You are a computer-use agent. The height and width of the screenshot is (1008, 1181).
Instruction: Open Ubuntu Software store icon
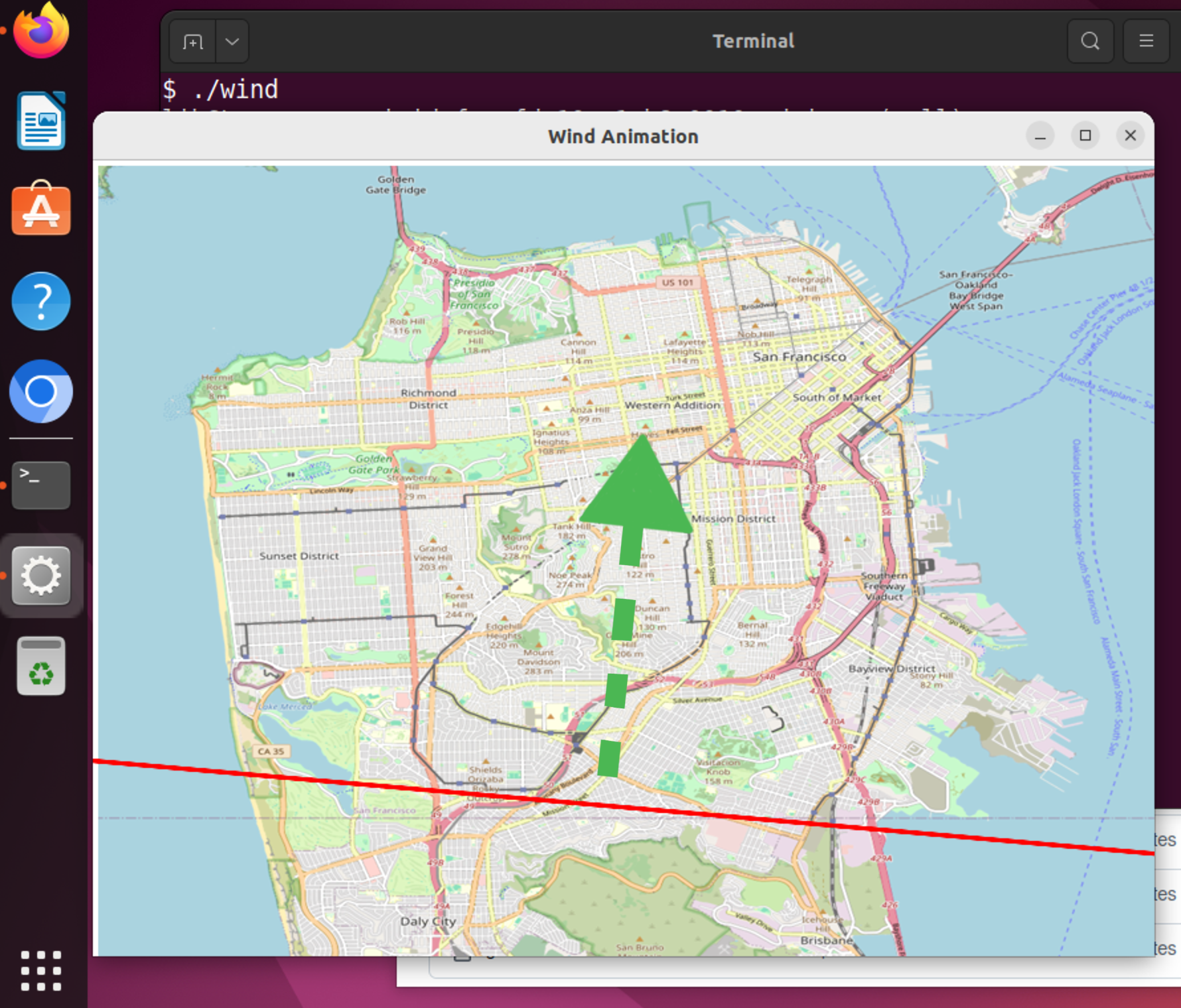pyautogui.click(x=41, y=209)
